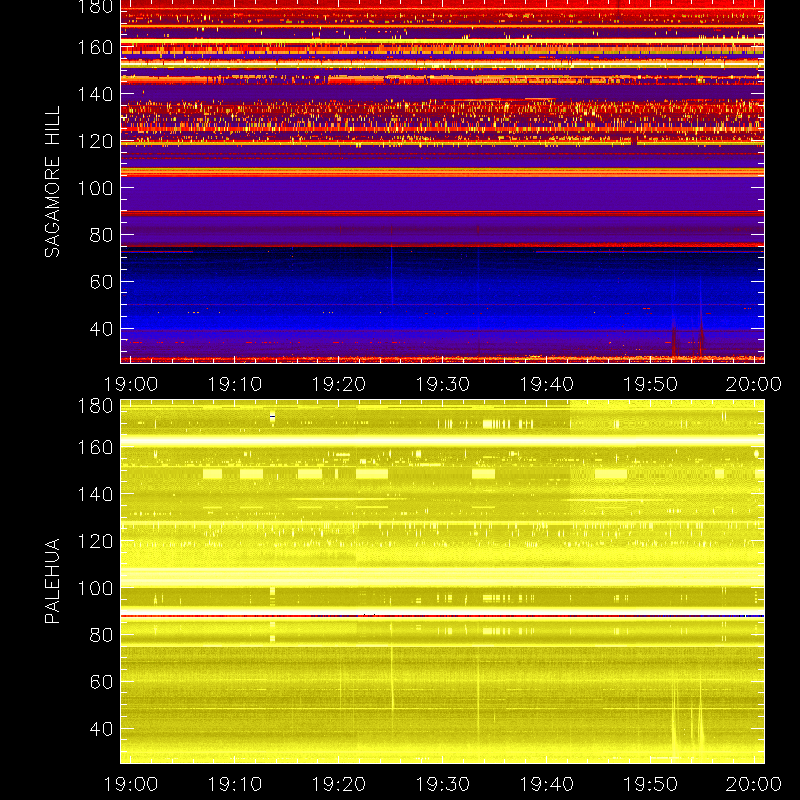Click the 19:00 time label below Sagamore Hill plot

point(131,384)
